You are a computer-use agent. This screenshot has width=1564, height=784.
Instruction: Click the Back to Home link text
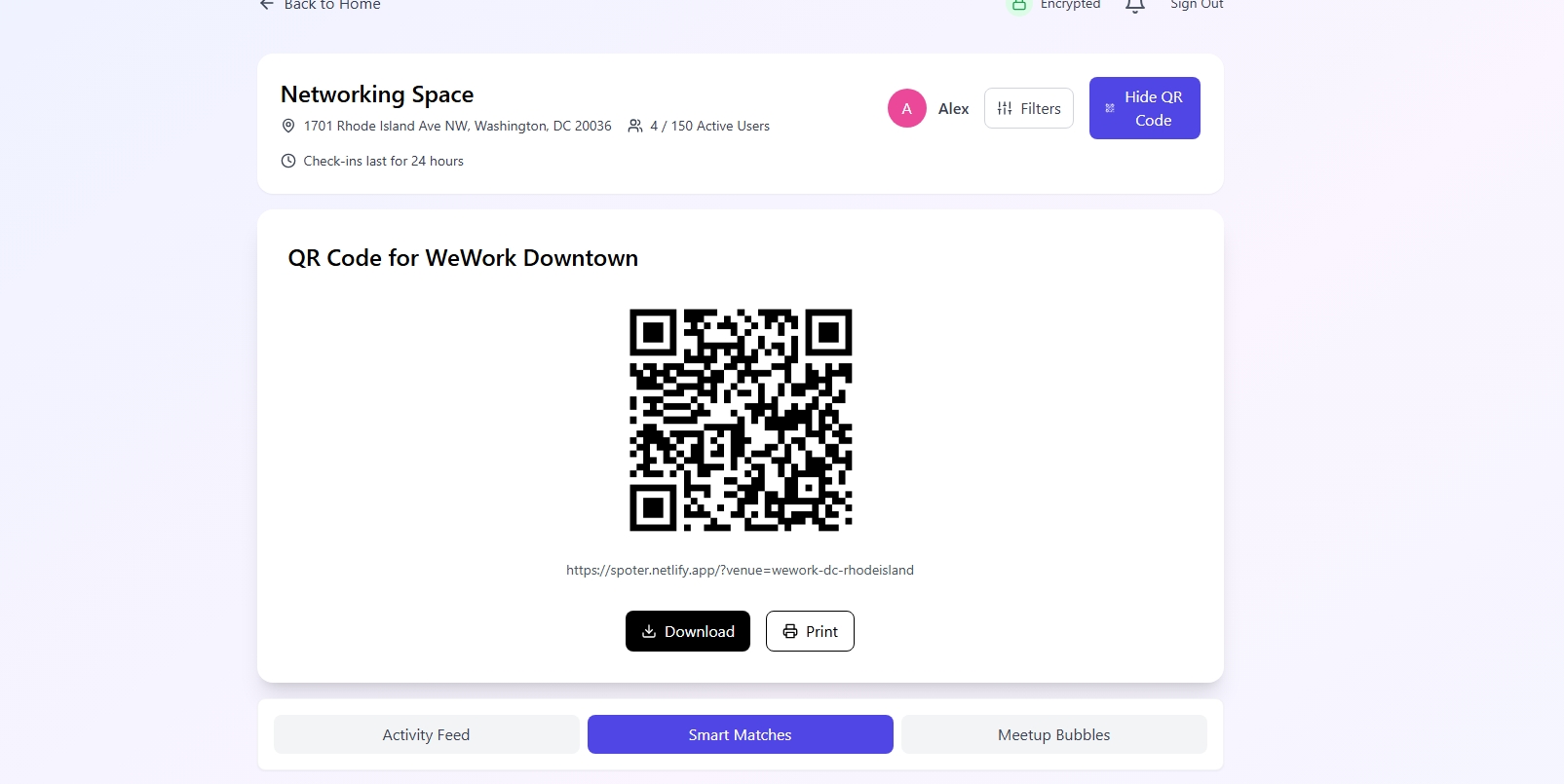coord(332,5)
